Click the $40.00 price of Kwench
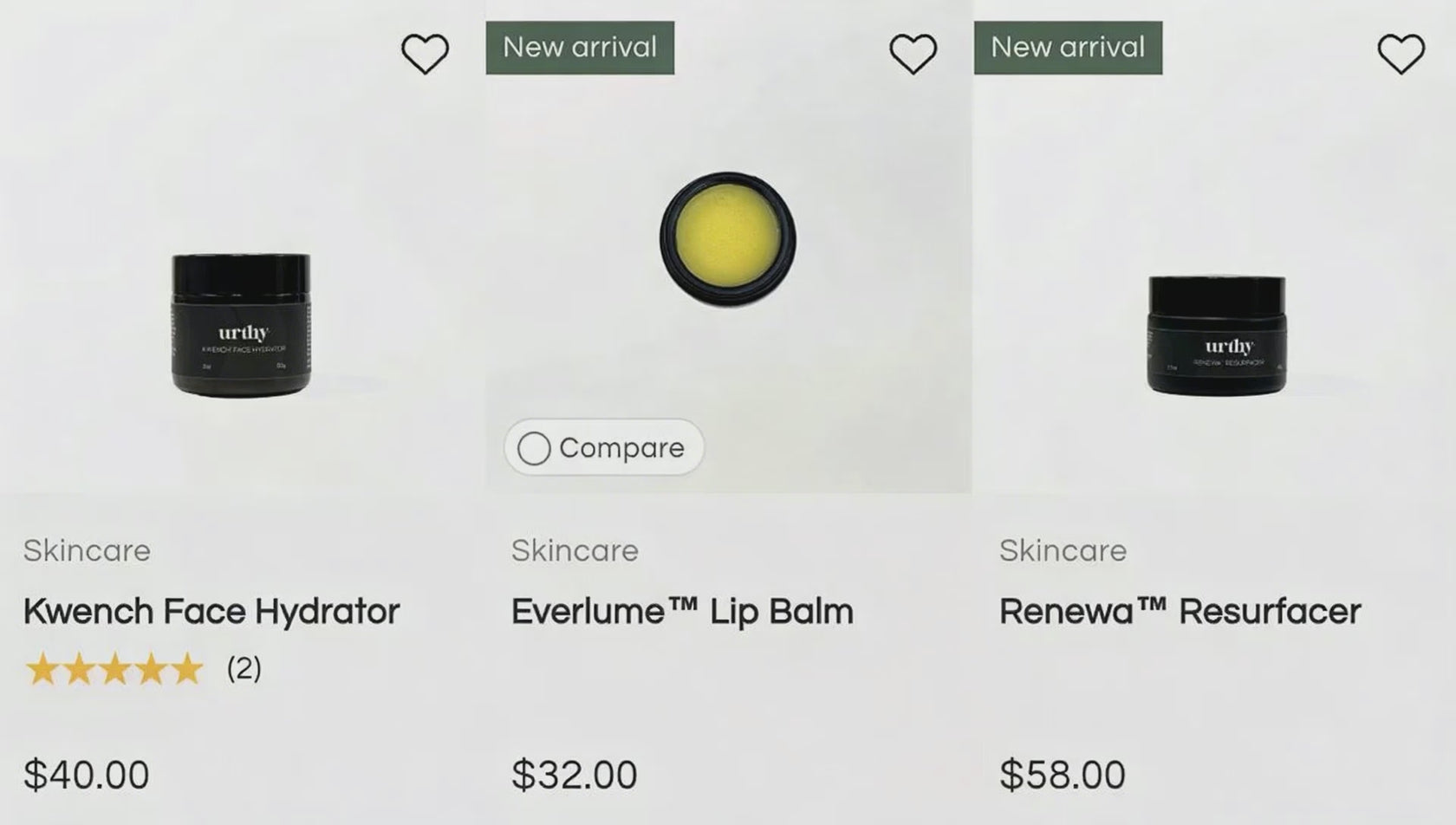This screenshot has height=825, width=1456. [x=87, y=775]
